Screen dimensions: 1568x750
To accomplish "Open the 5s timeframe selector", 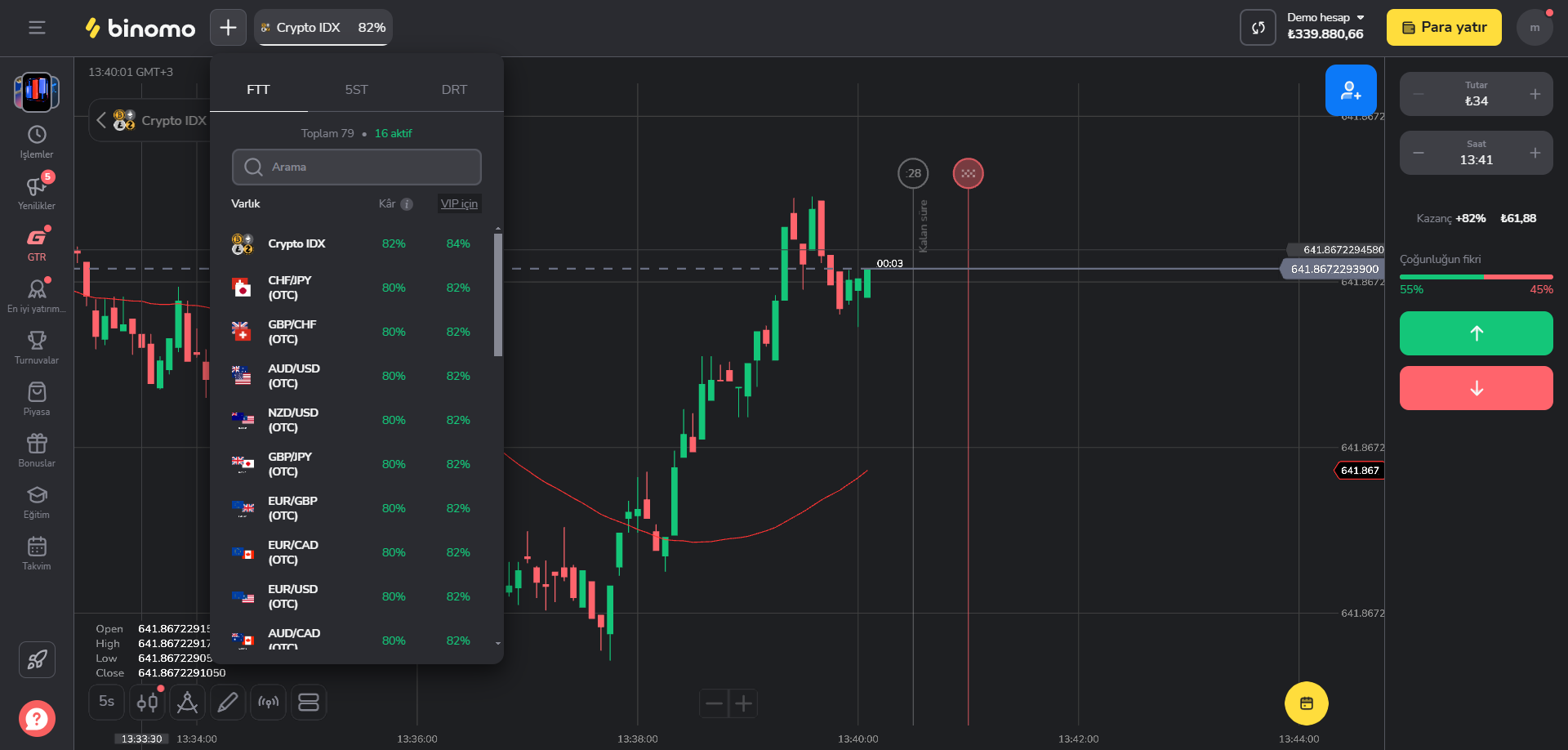I will [x=106, y=702].
